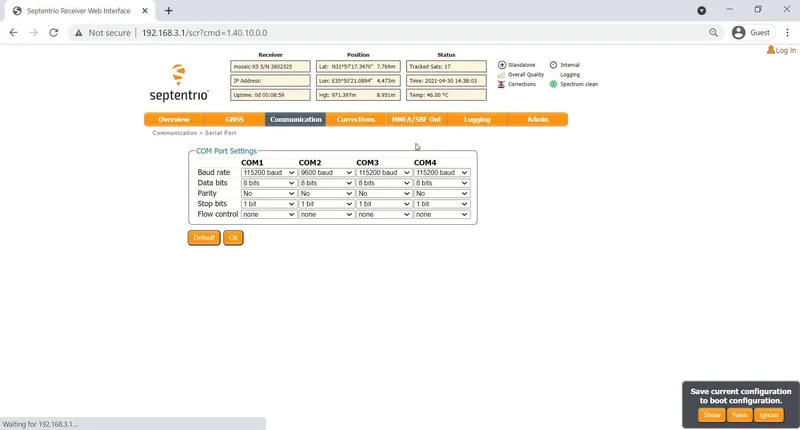Screen dimensions: 800x430
Task: Click the Internal logging disk icon
Action: (x=553, y=65)
